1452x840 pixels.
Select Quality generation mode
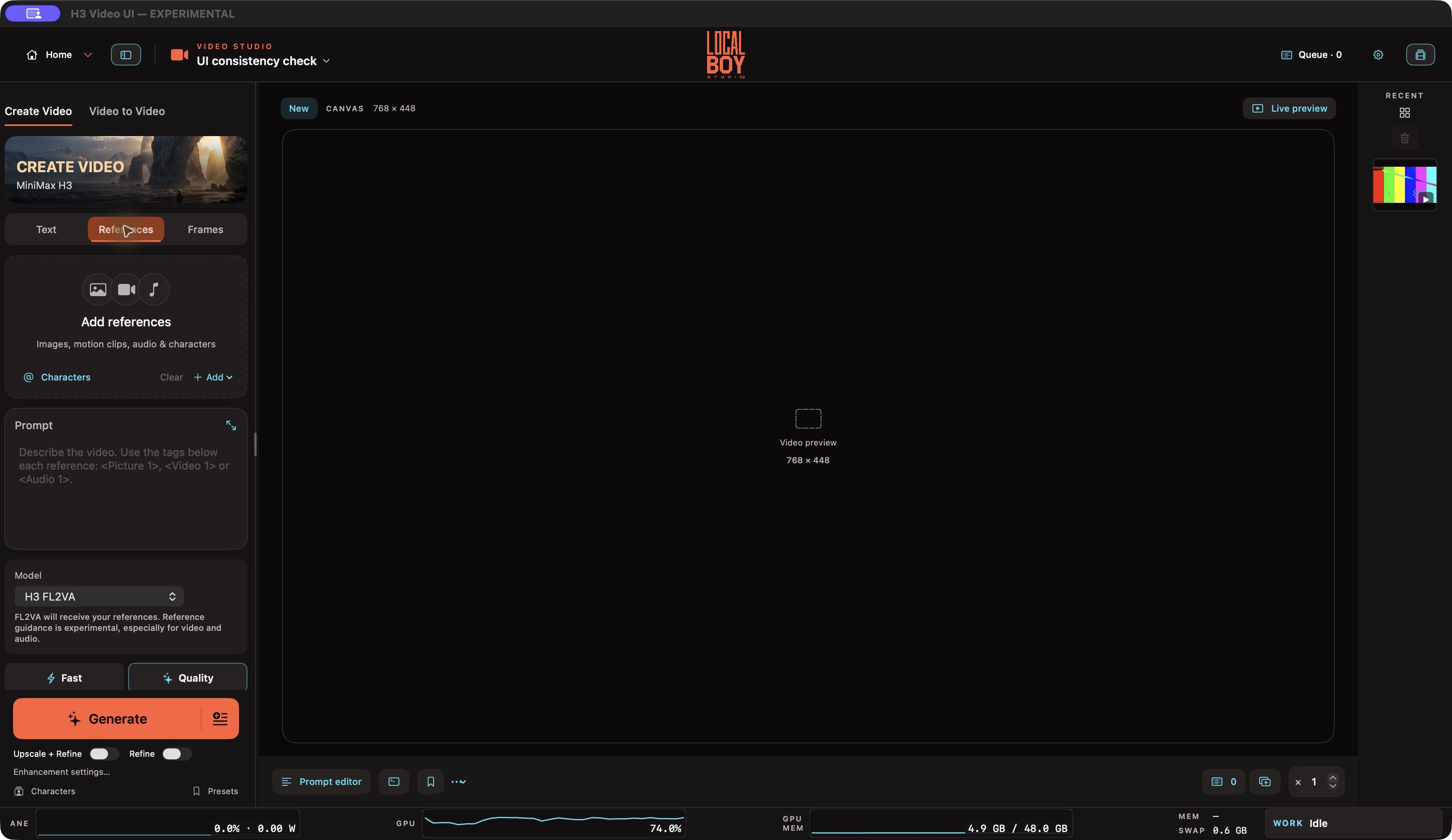[x=187, y=677]
